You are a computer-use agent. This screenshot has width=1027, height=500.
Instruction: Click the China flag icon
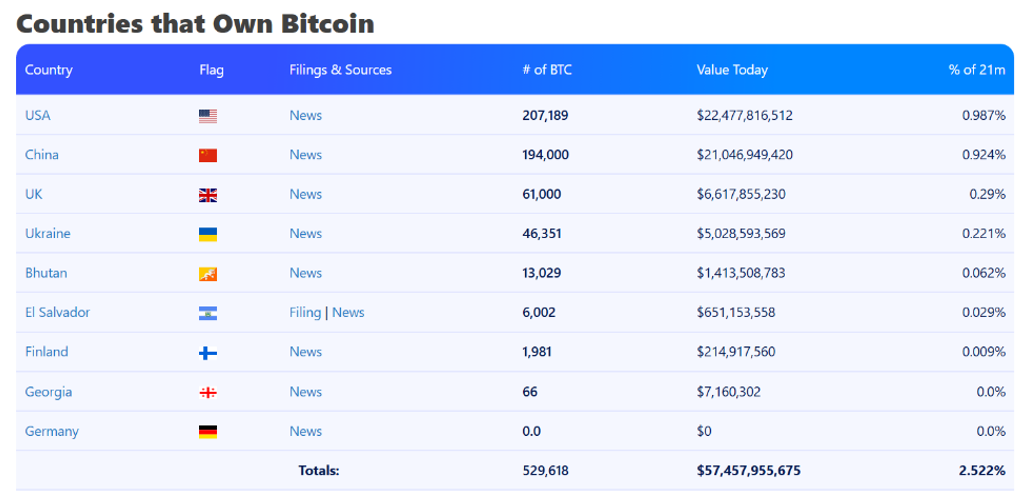click(208, 155)
